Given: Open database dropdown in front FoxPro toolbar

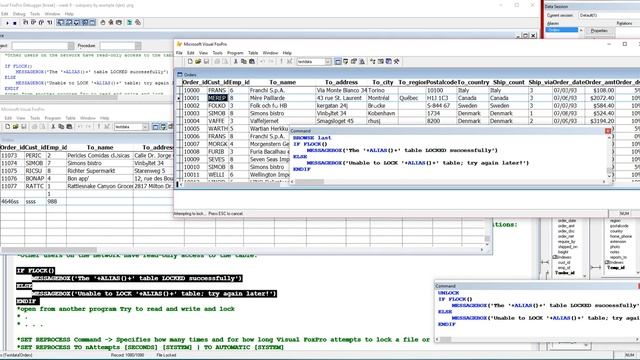Looking at the screenshot, I should pos(328,62).
